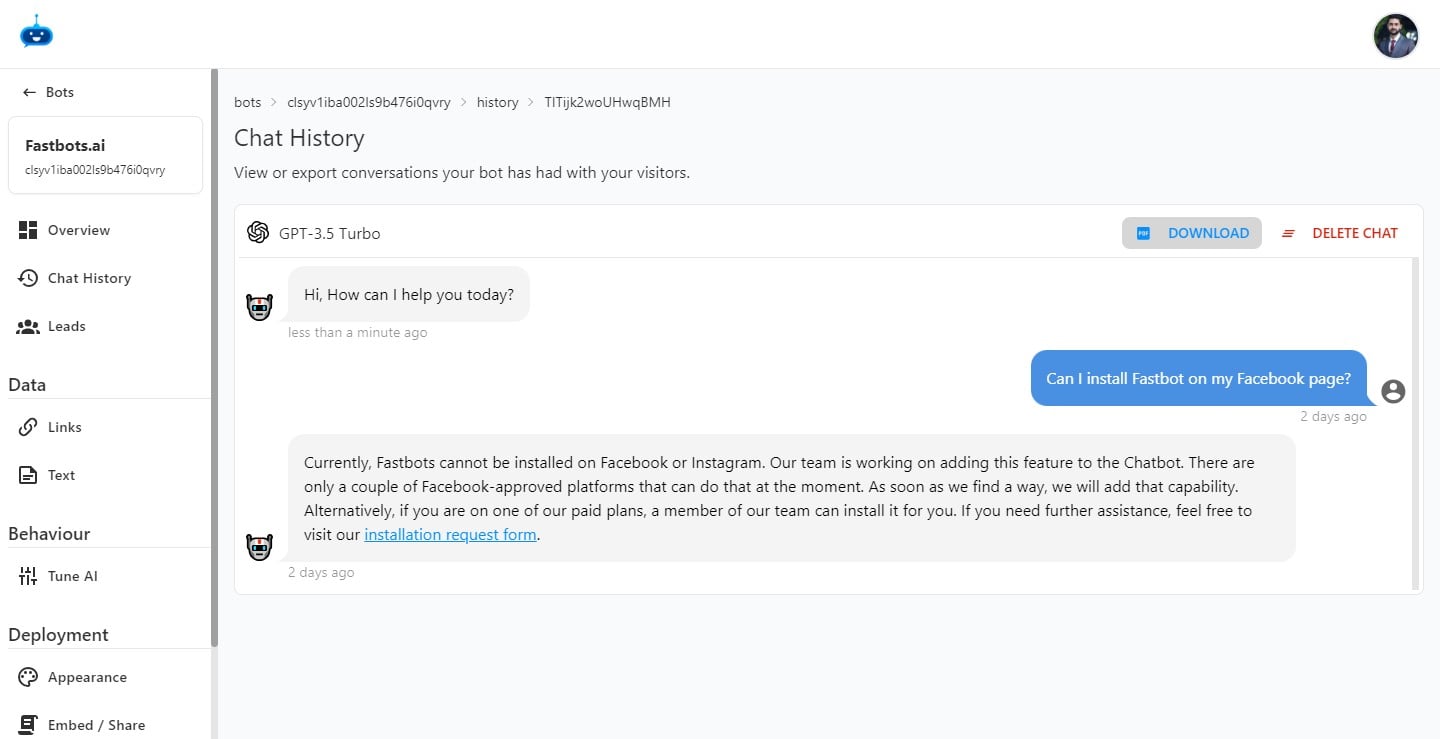This screenshot has height=739, width=1440.
Task: Click the TlTijk2woUHwqBMH breadcrumb
Action: click(x=607, y=102)
